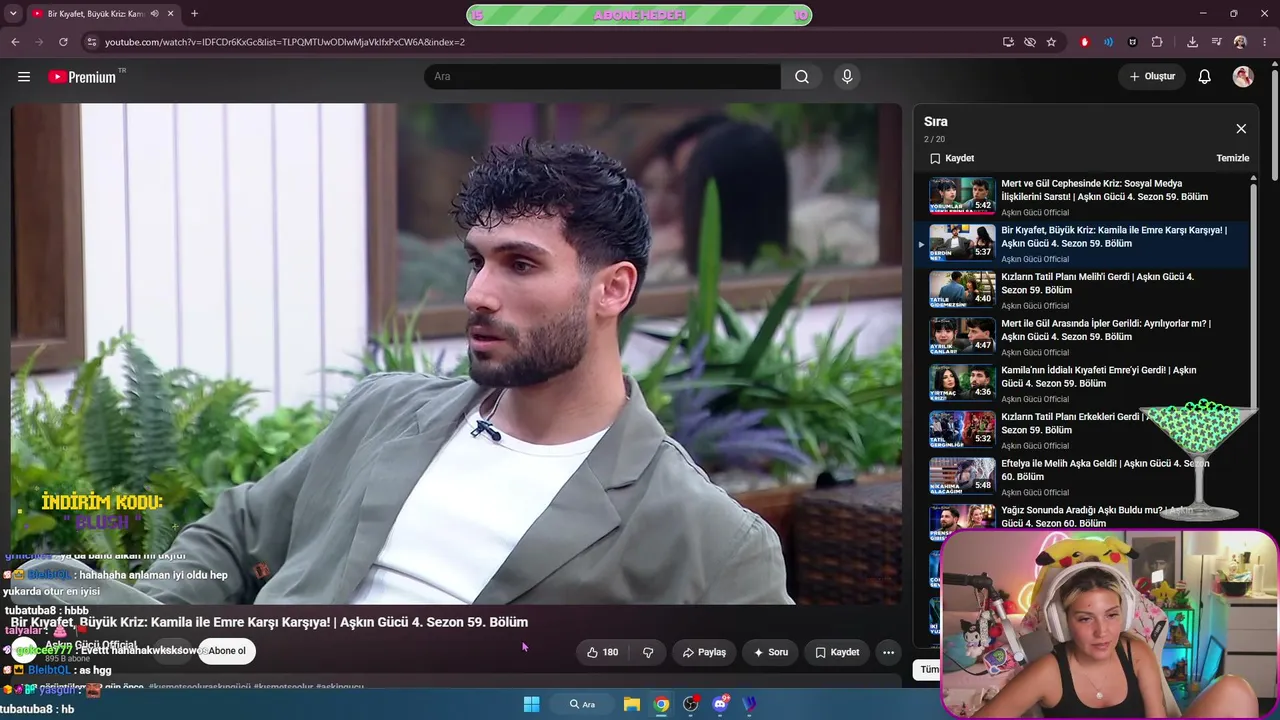Viewport: 1280px width, 720px height.
Task: Play 'Kamila'nın İddialı Kıyafeti Emre'yi Gerdi'
Action: tap(1082, 384)
